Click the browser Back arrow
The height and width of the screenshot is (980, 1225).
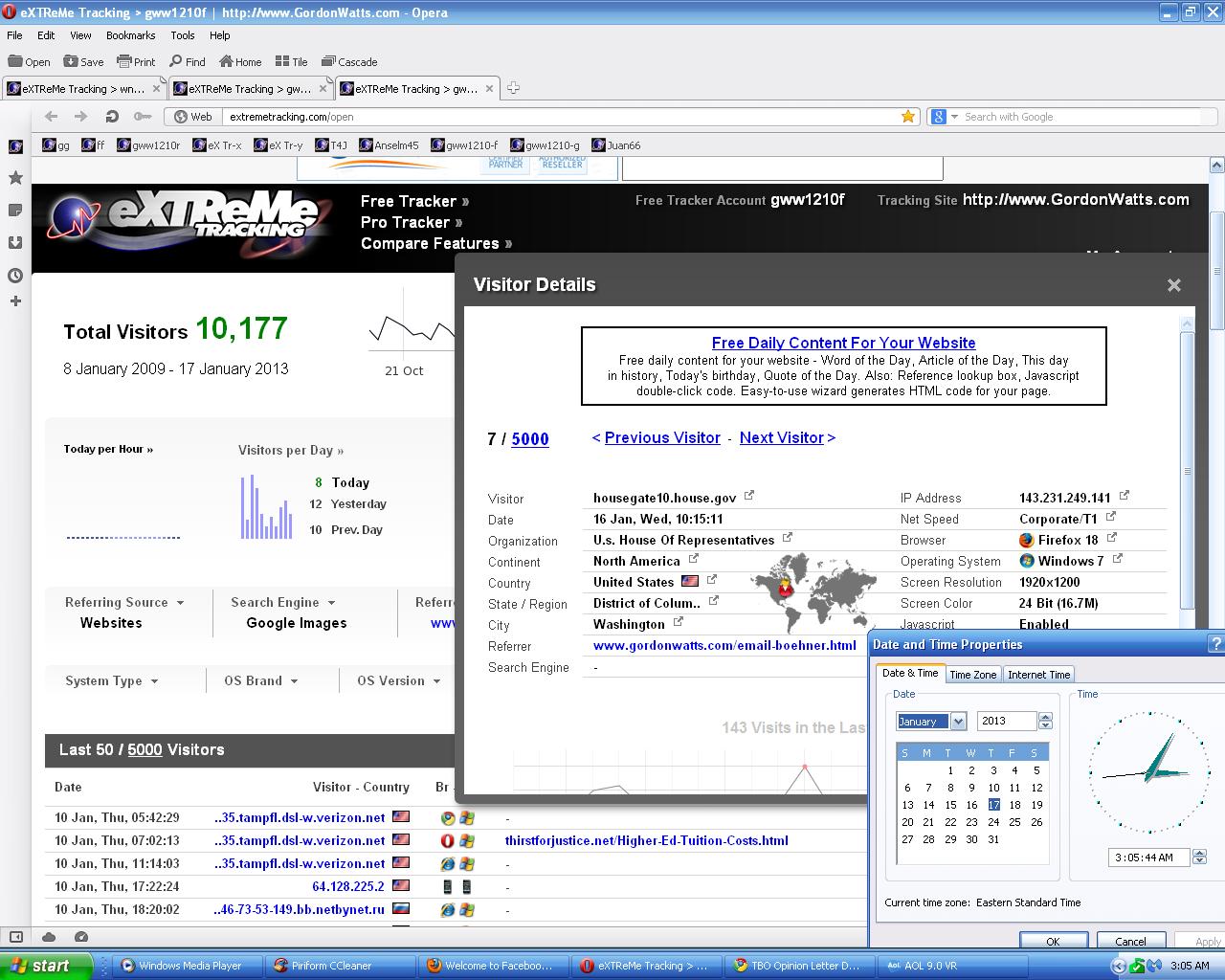51,117
